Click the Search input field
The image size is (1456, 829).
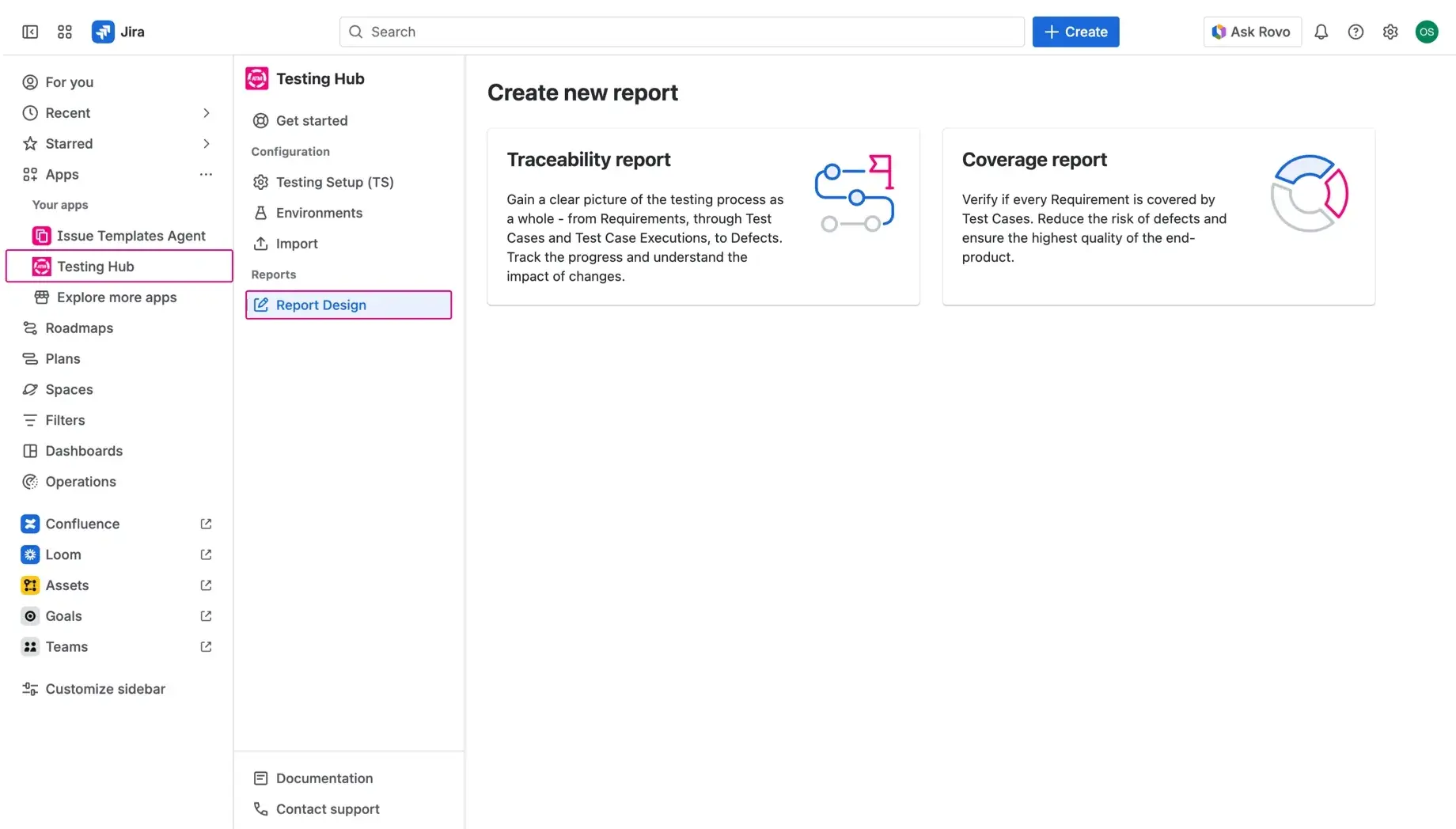[x=681, y=32]
